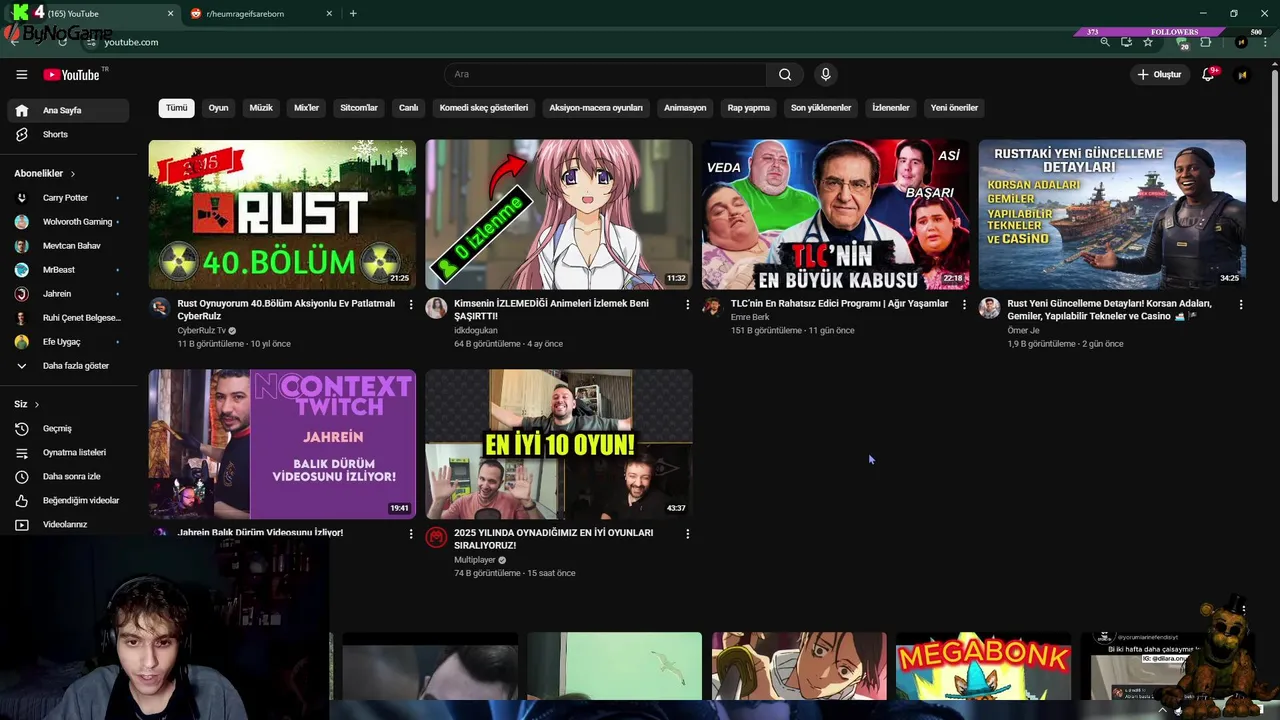Screen dimensions: 1280x720
Task: Open Carry Potter subscription channel
Action: pyautogui.click(x=69, y=198)
